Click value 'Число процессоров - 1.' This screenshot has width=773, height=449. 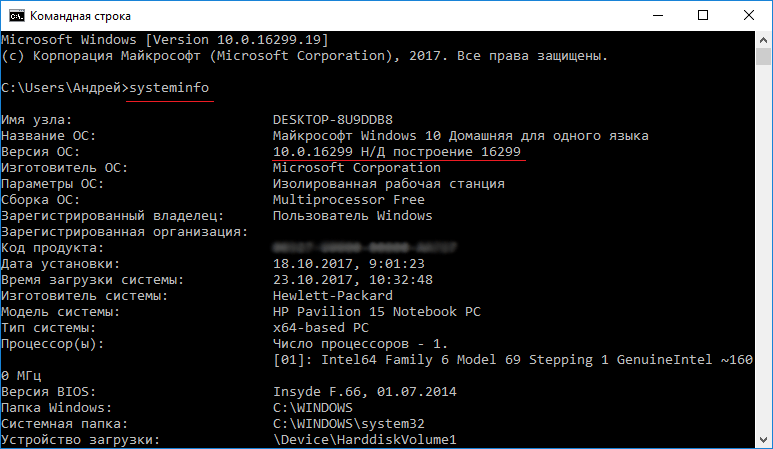[360, 344]
